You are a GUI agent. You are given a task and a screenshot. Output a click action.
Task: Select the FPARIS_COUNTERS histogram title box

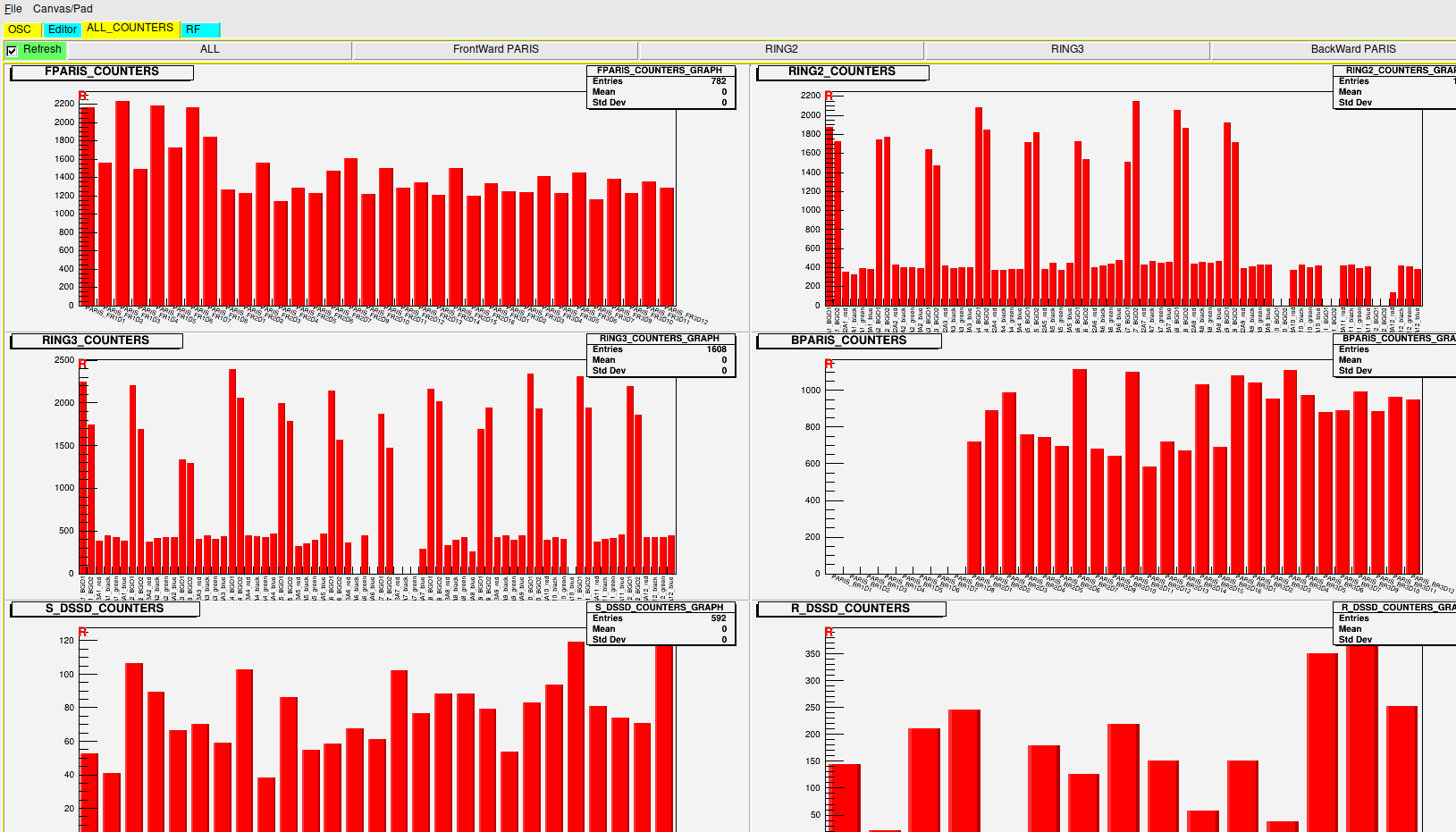(102, 72)
